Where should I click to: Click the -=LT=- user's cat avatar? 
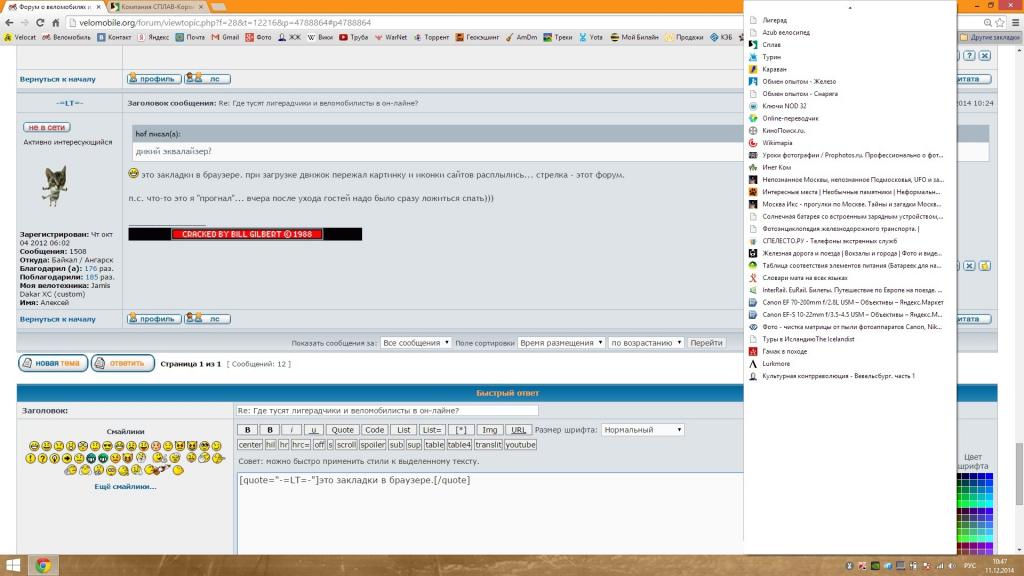click(x=56, y=185)
